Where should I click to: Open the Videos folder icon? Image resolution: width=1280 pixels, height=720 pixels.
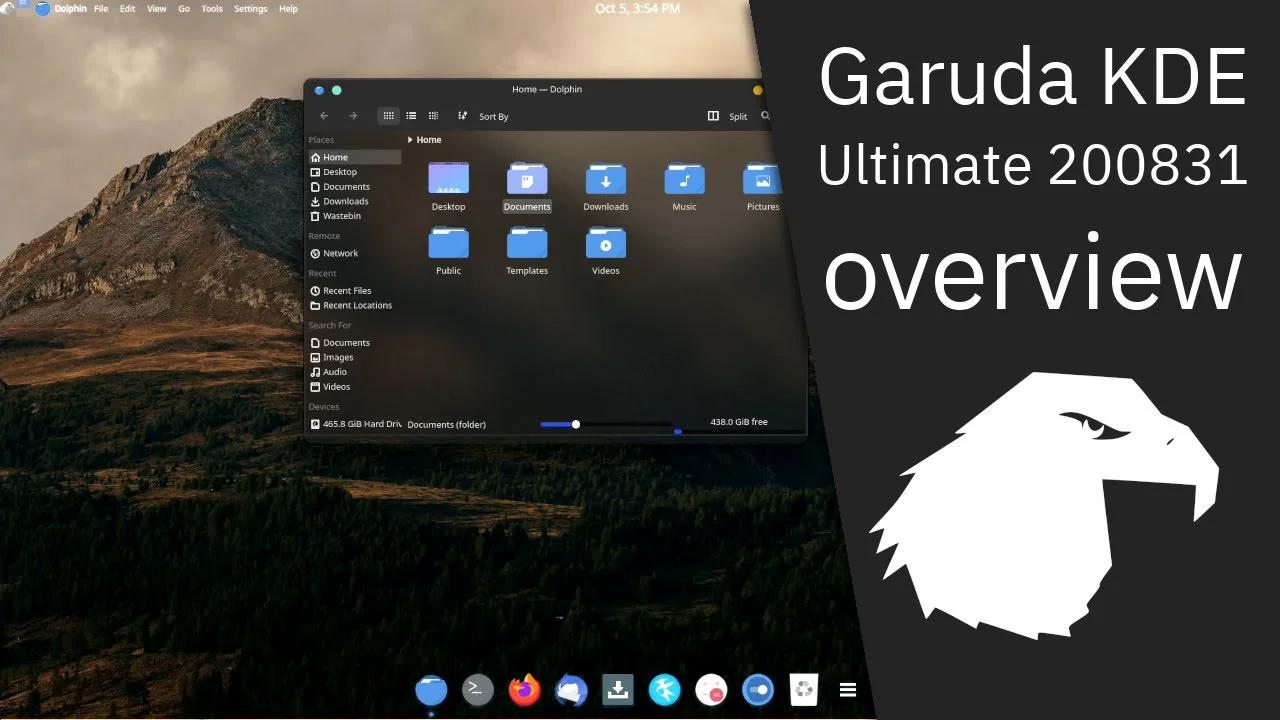click(x=606, y=250)
